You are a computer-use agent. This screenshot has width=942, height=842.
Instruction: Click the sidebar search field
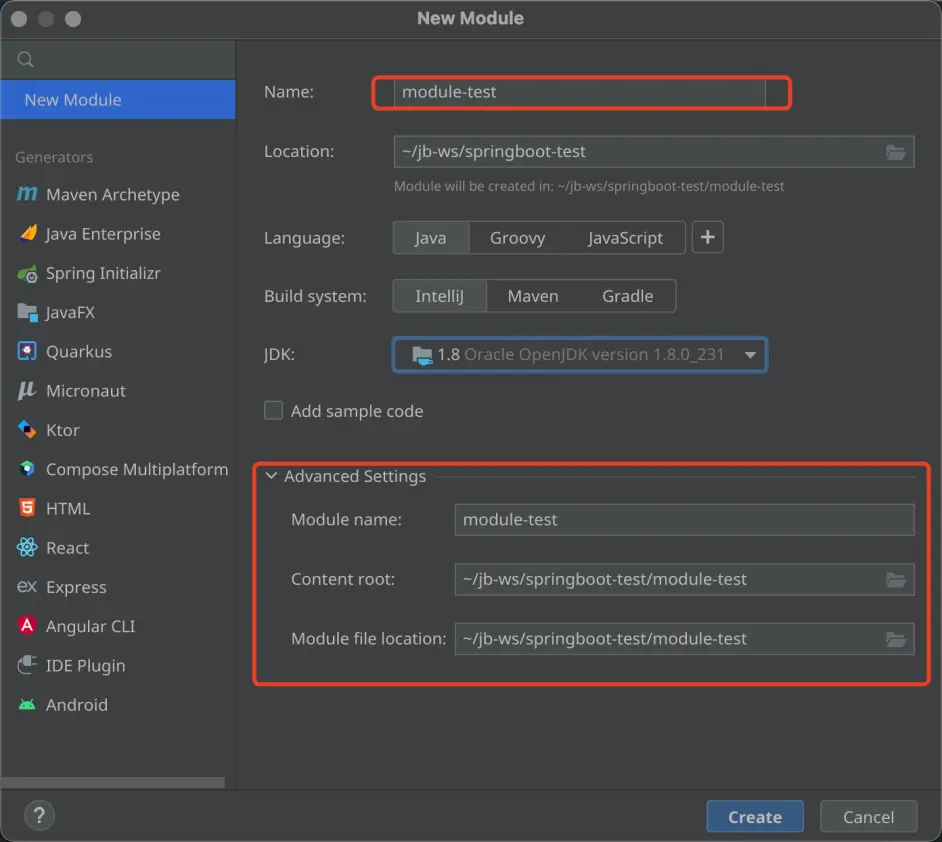(118, 59)
